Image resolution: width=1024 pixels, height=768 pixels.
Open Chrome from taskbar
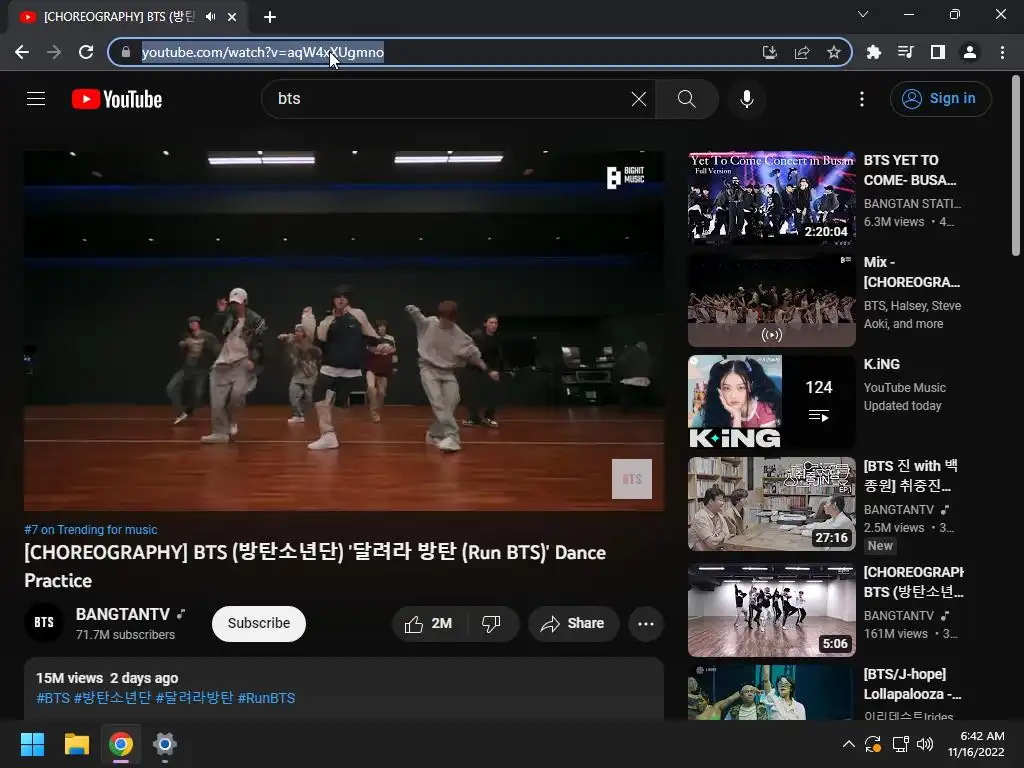click(x=121, y=744)
